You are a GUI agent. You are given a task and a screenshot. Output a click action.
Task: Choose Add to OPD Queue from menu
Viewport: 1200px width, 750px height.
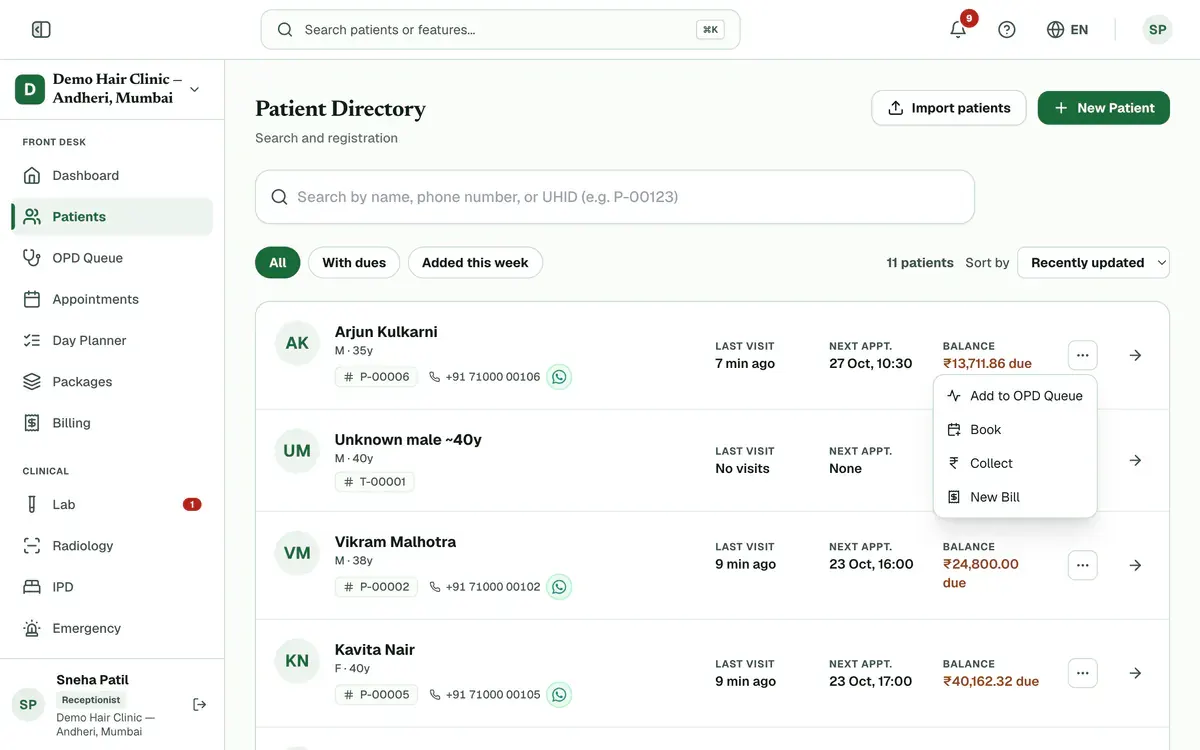coord(1015,396)
